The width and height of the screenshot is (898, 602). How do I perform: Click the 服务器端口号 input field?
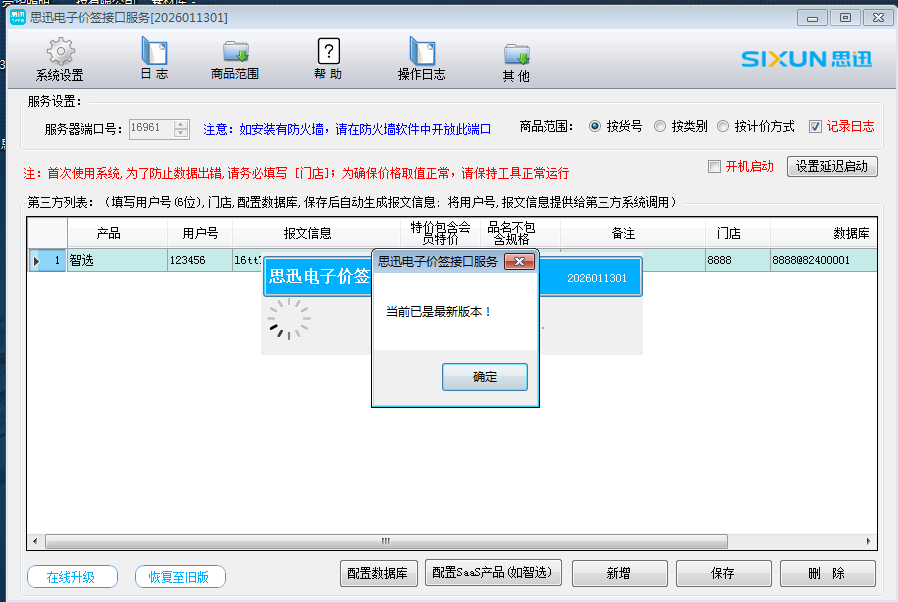(x=150, y=128)
